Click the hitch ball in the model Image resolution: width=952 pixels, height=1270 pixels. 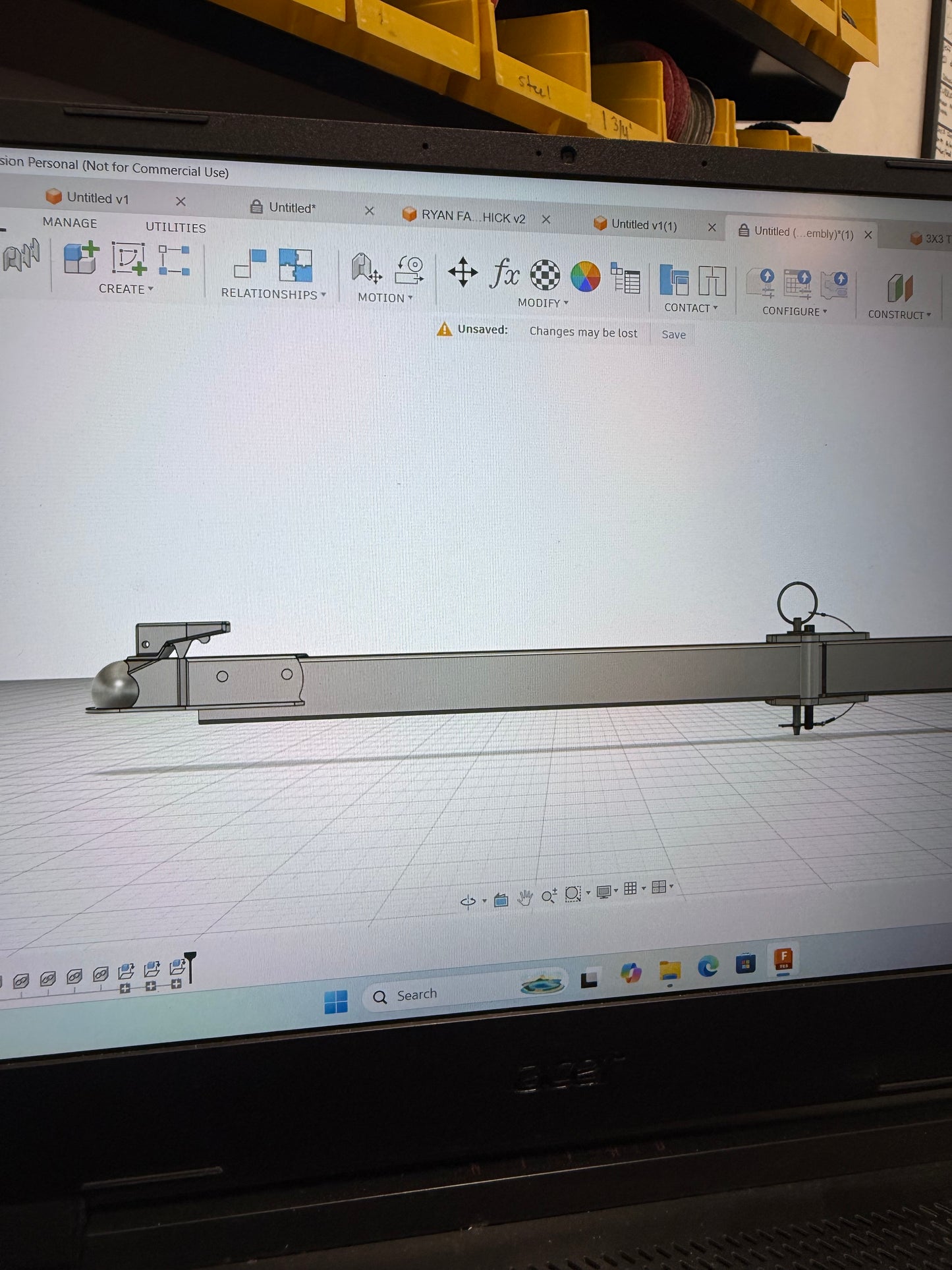115,686
